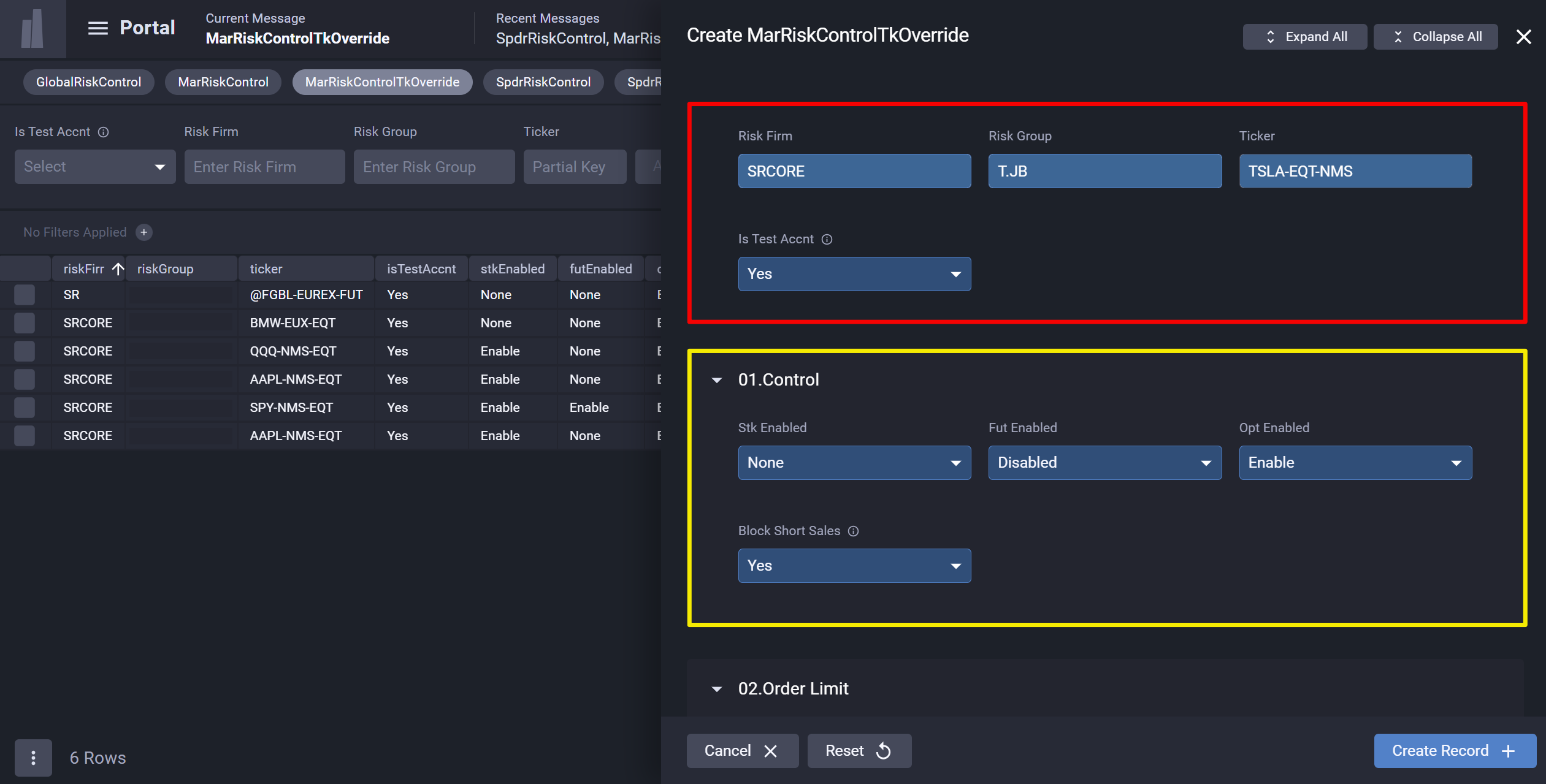Click the Create Record button
1546x784 pixels.
(x=1454, y=750)
